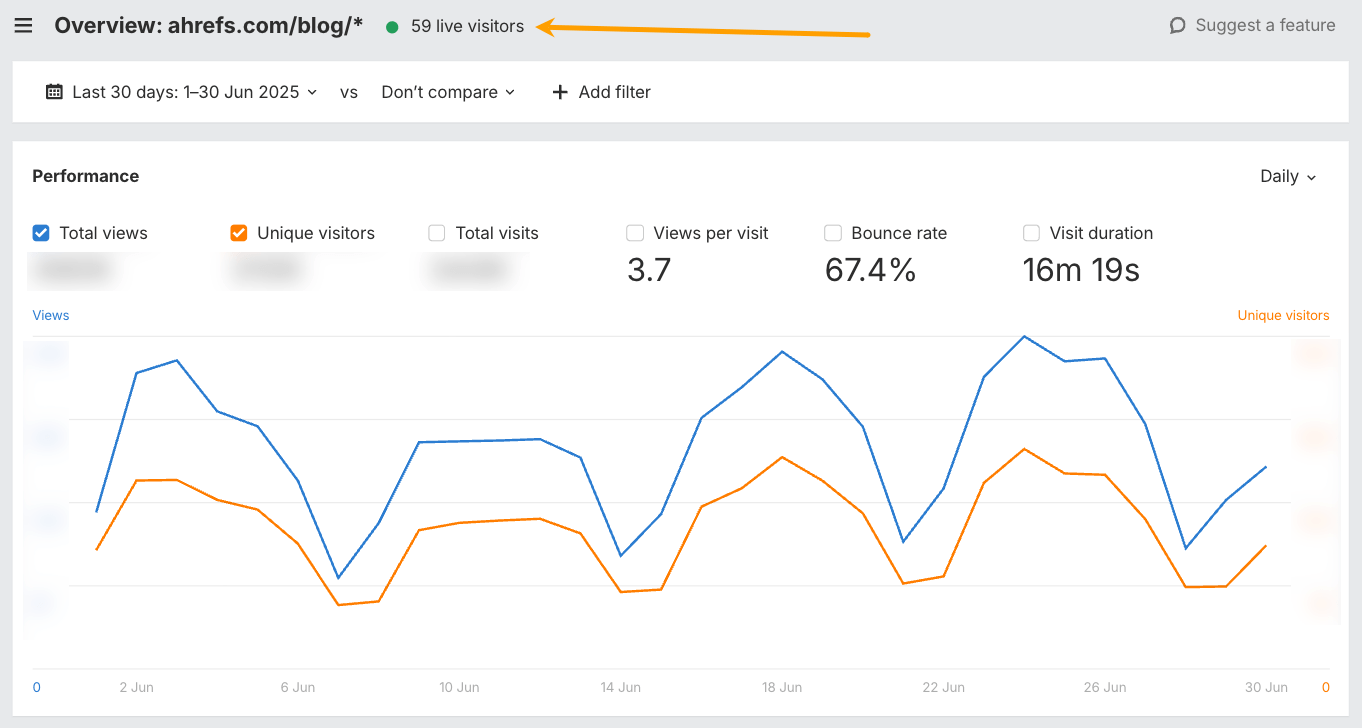Expand the Don't compare dropdown

(x=448, y=92)
